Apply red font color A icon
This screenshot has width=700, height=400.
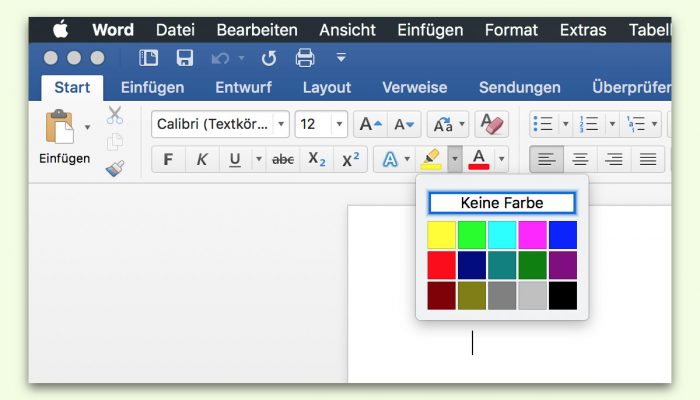pyautogui.click(x=479, y=159)
